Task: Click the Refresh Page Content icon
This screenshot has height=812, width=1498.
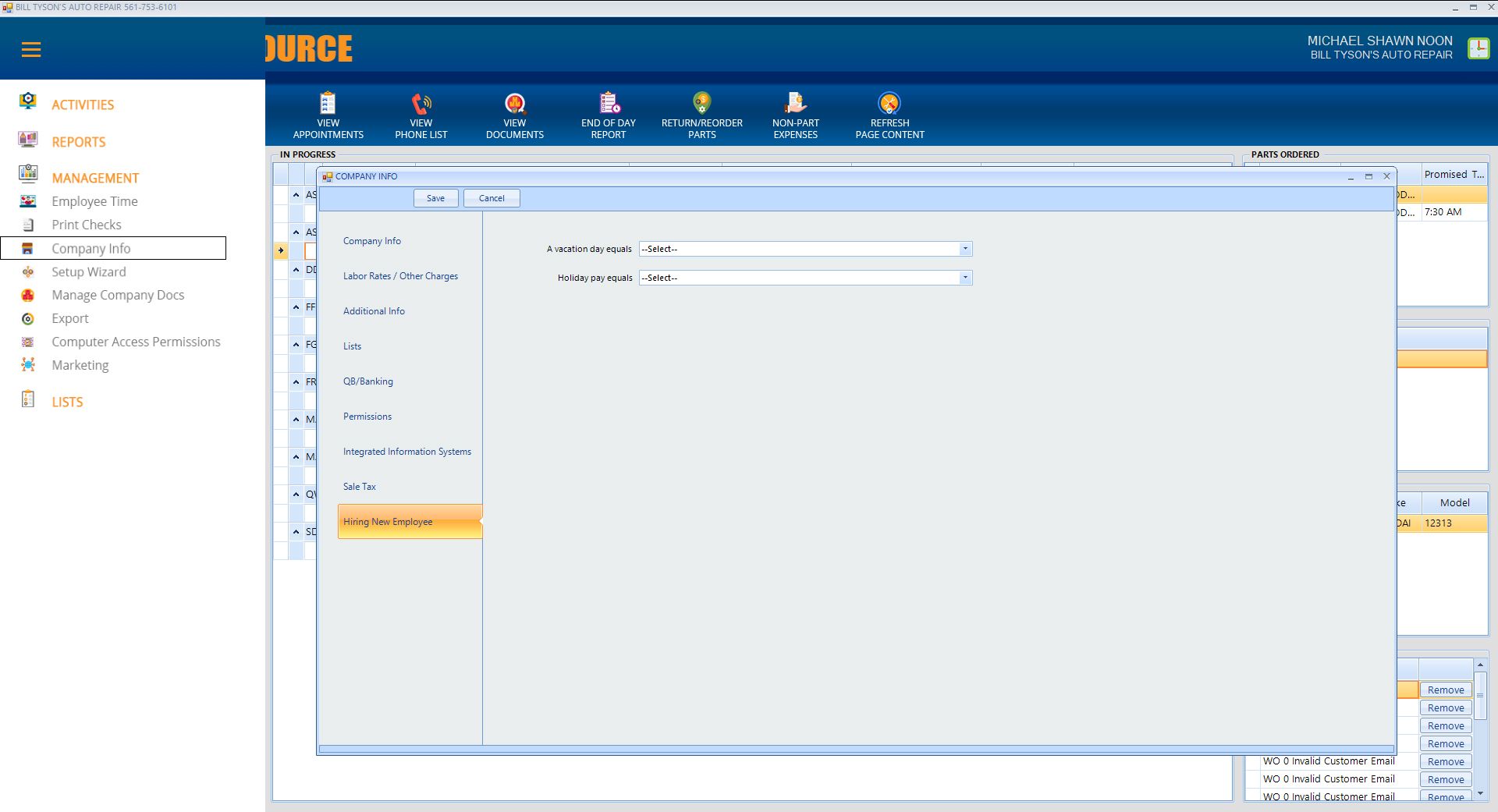Action: [x=889, y=104]
